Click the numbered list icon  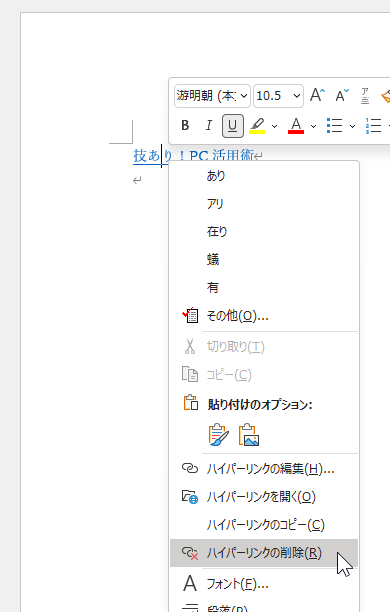tap(374, 126)
